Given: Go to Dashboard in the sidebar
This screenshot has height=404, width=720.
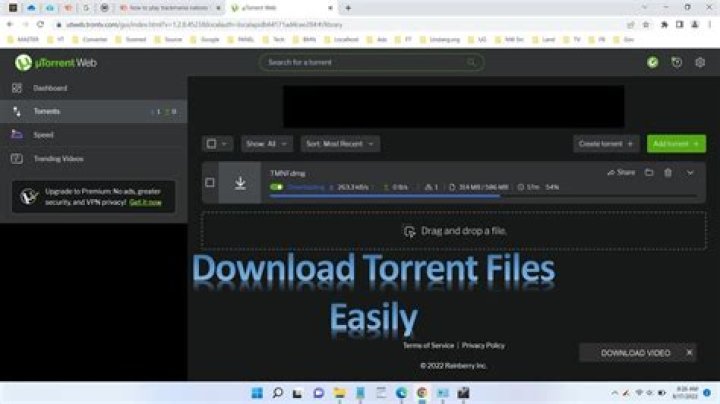Looking at the screenshot, I should click(x=50, y=88).
